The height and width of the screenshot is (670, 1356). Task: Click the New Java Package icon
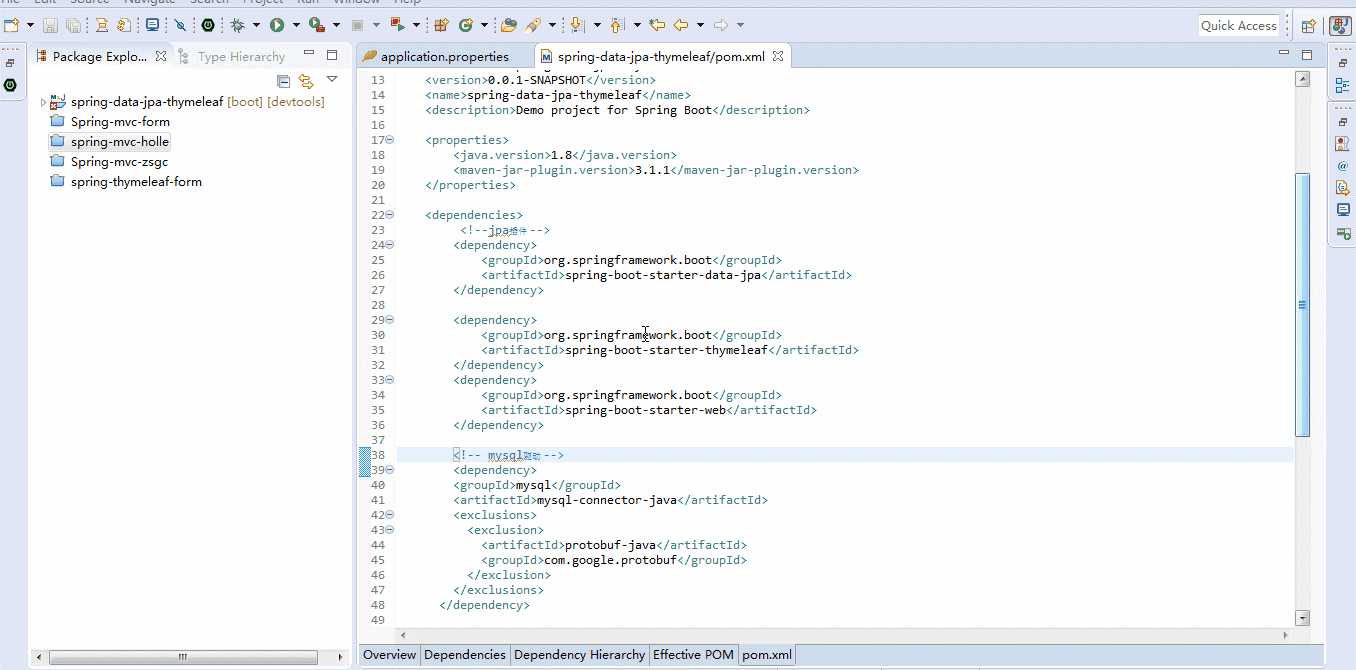[441, 25]
